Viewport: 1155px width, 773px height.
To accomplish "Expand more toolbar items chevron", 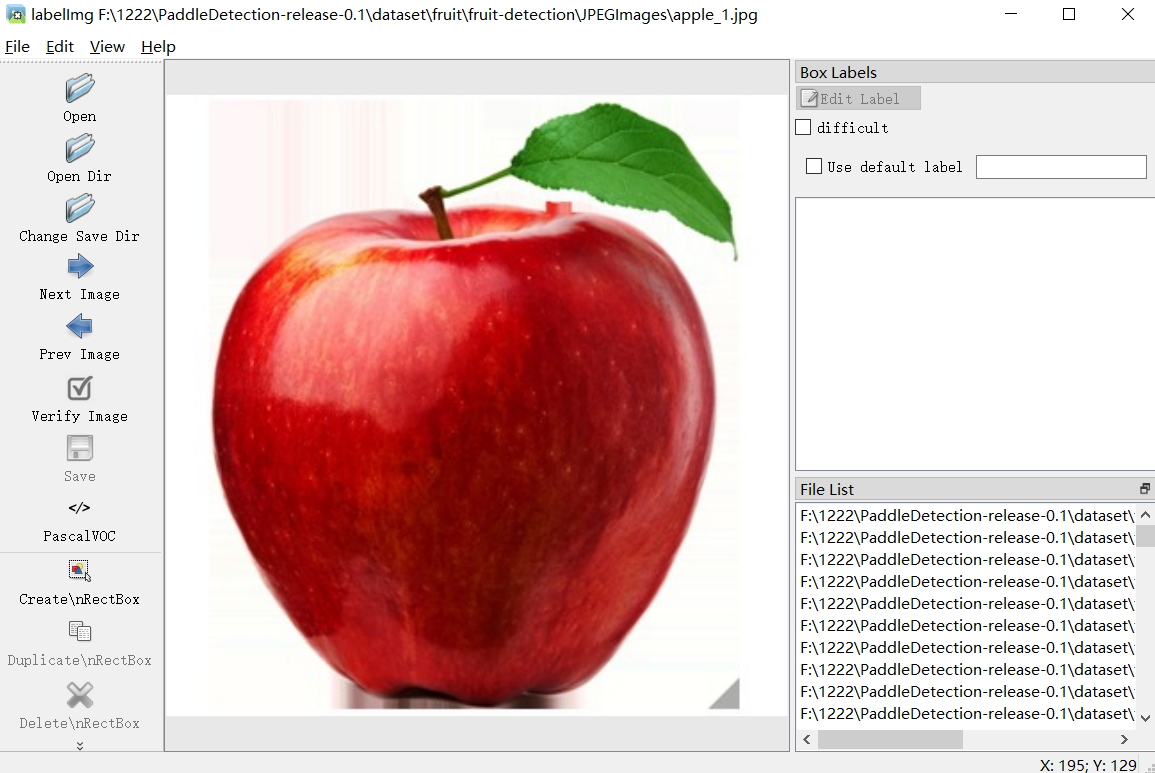I will coord(80,746).
